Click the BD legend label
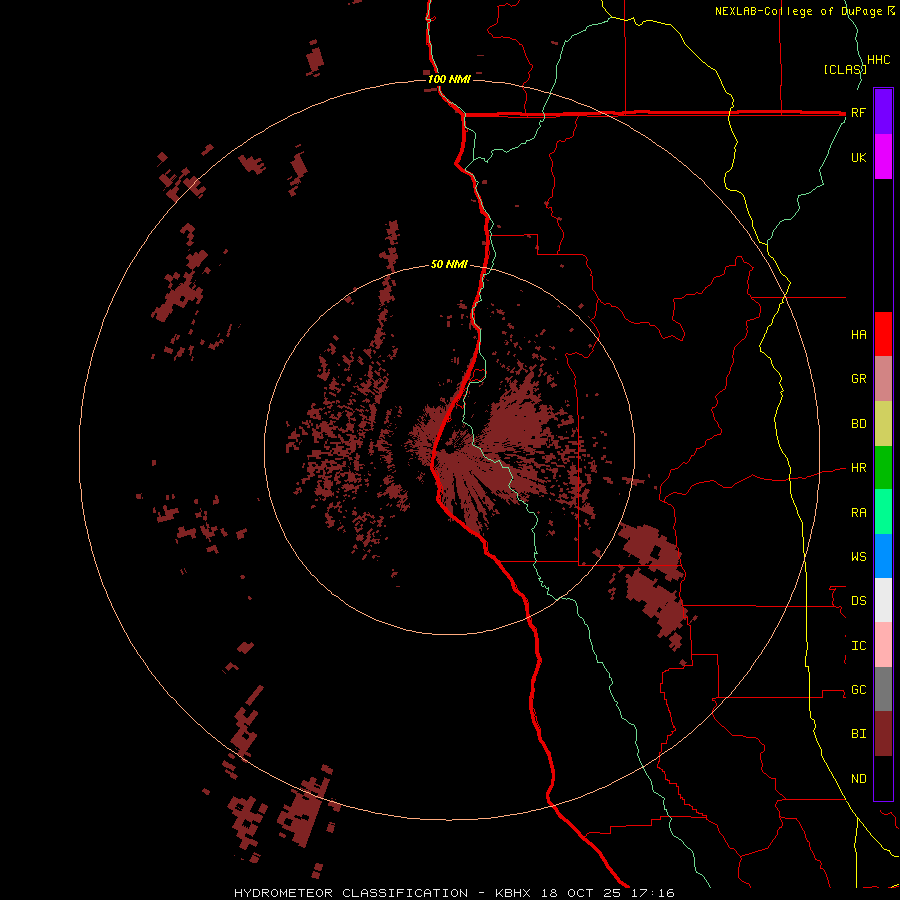This screenshot has width=900, height=900. [858, 424]
